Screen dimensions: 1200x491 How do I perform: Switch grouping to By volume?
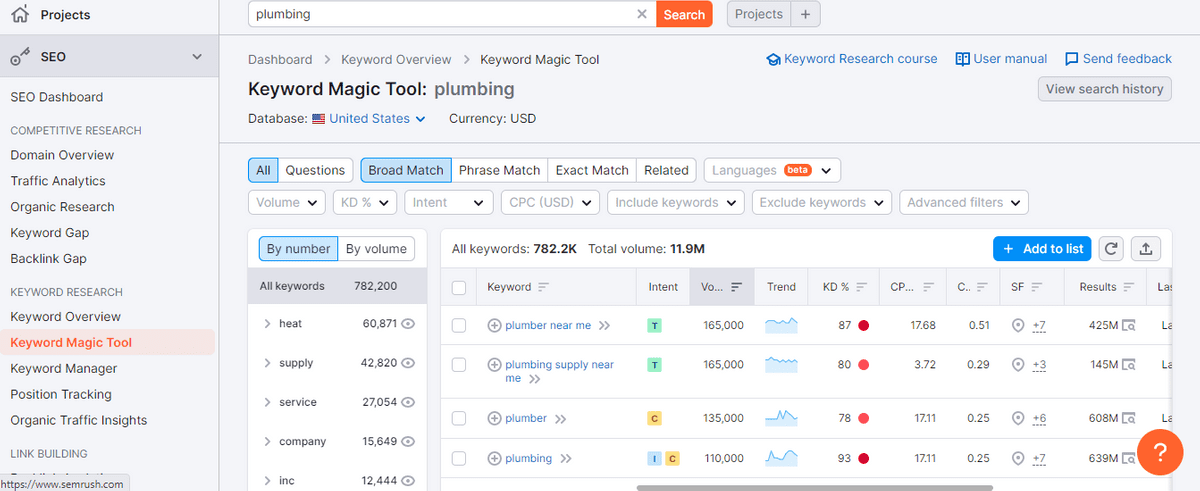tap(376, 249)
